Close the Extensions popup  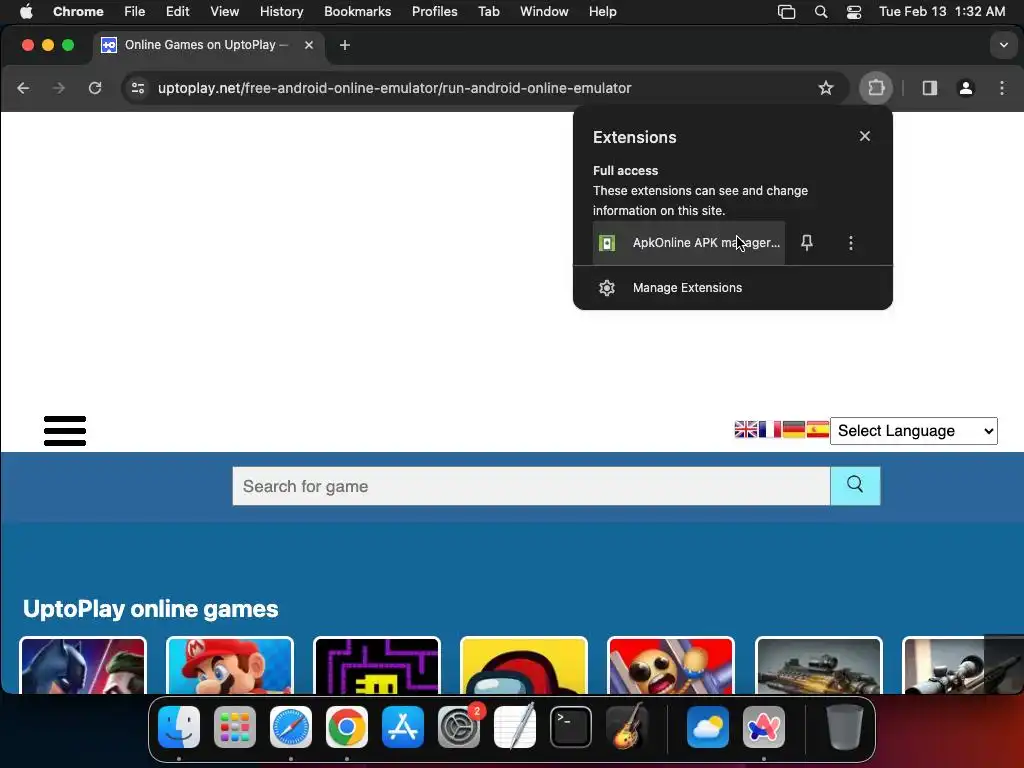tap(865, 136)
